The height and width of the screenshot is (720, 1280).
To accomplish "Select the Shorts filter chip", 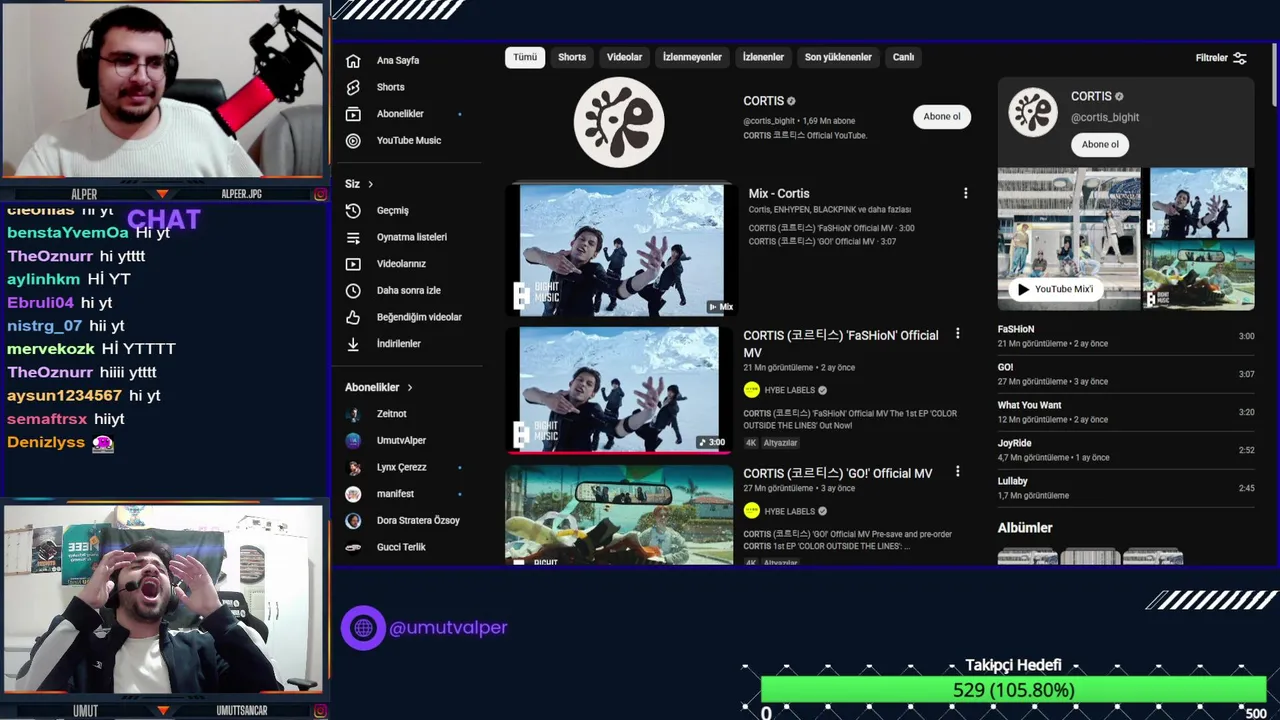I will click(572, 57).
